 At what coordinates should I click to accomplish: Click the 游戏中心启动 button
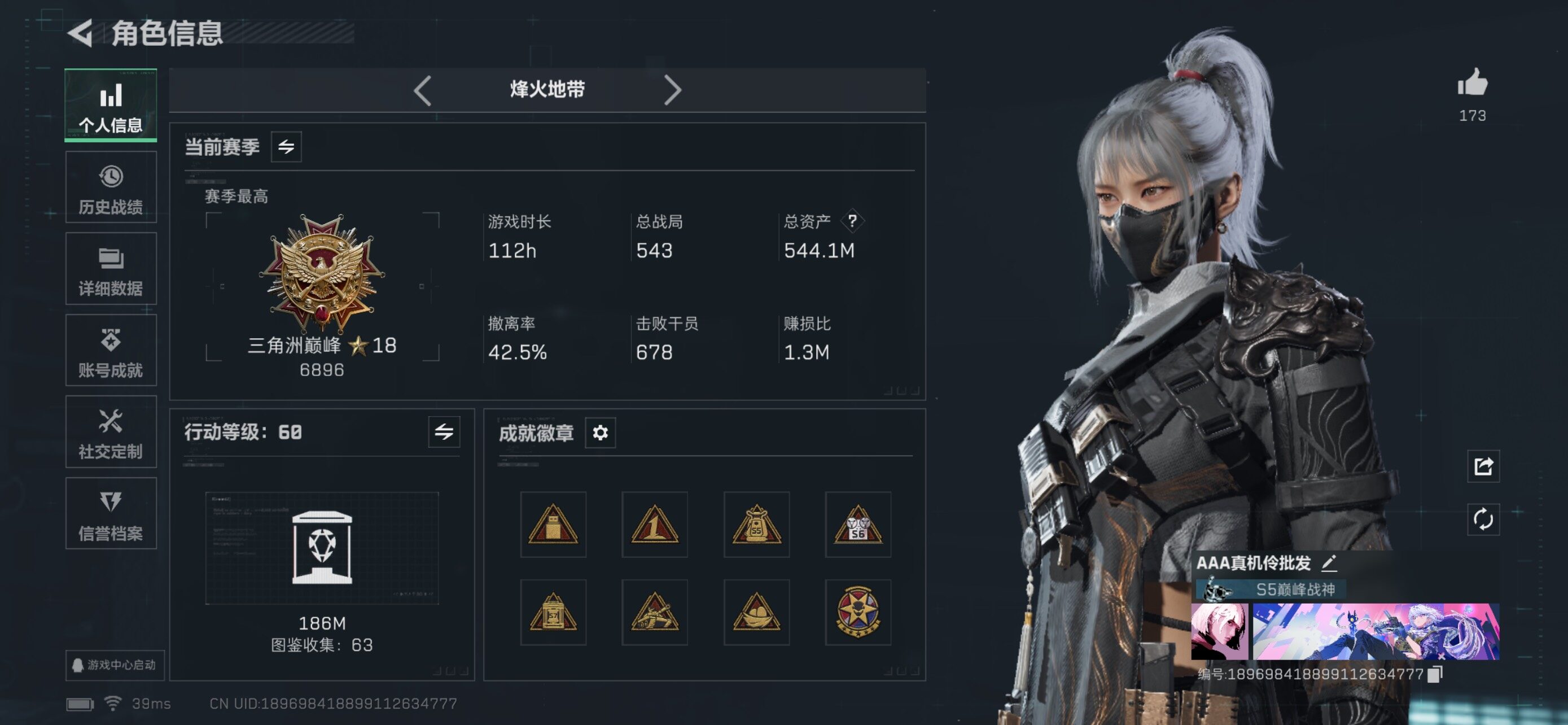tap(115, 665)
